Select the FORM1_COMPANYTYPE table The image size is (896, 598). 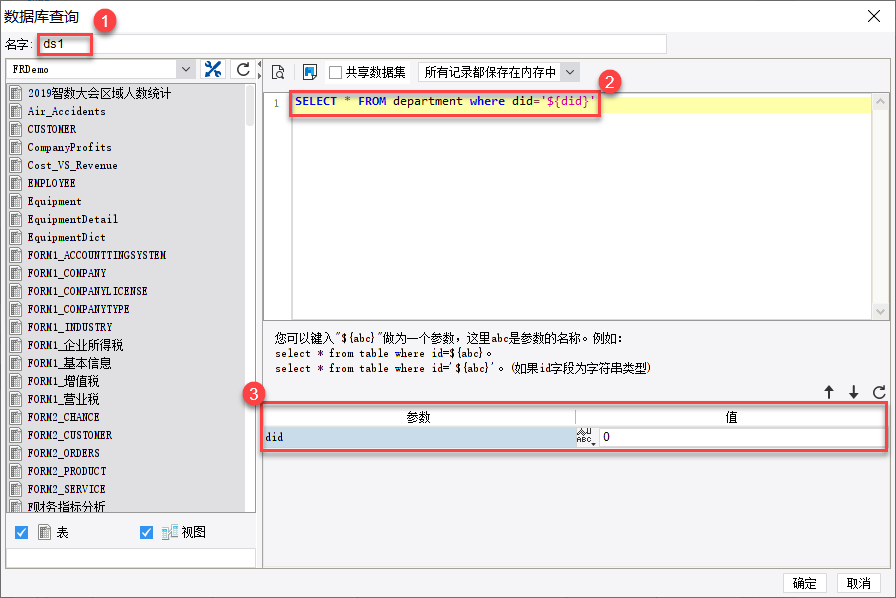[78, 309]
